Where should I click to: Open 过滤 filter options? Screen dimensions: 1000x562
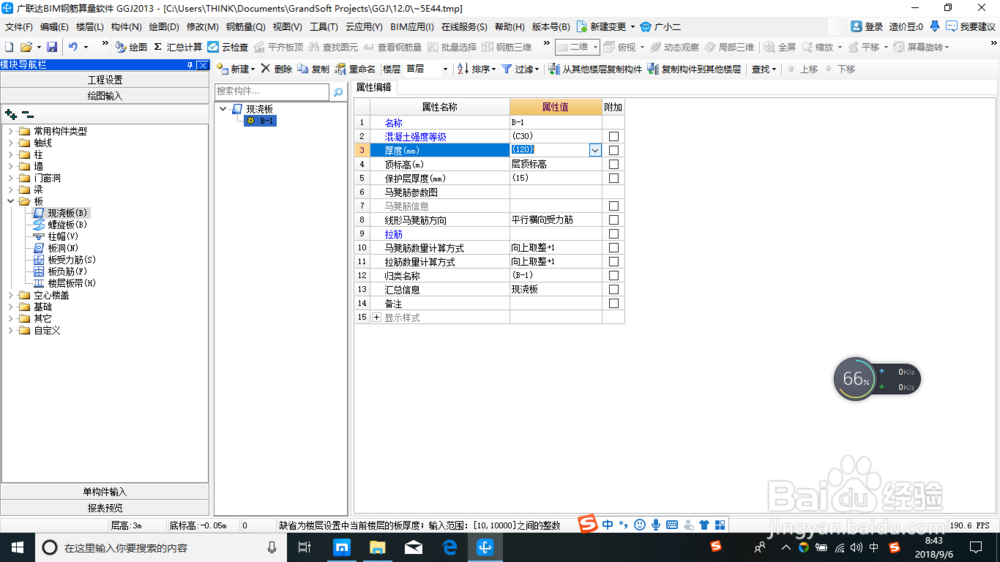click(x=520, y=69)
